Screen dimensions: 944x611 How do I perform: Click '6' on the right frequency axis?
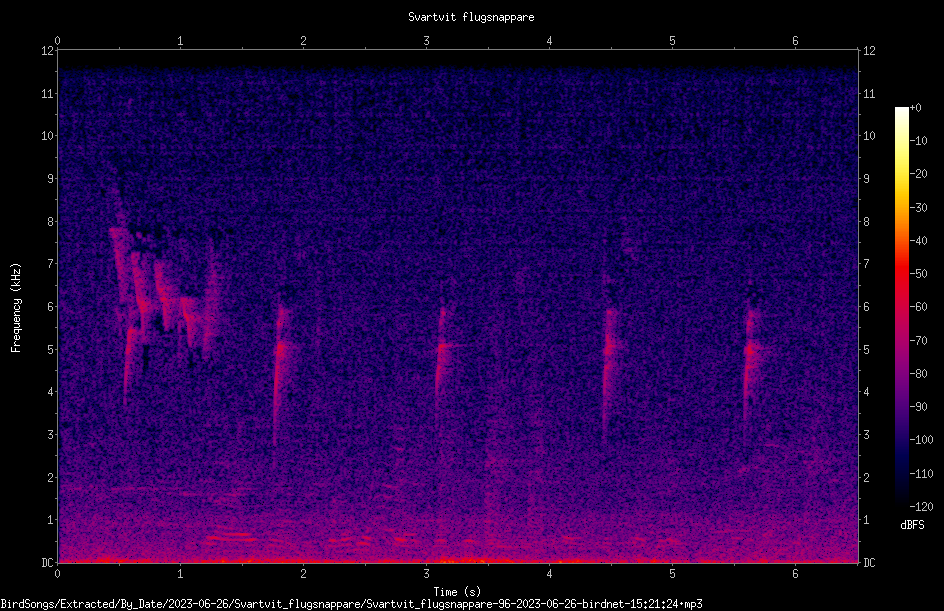pyautogui.click(x=866, y=306)
